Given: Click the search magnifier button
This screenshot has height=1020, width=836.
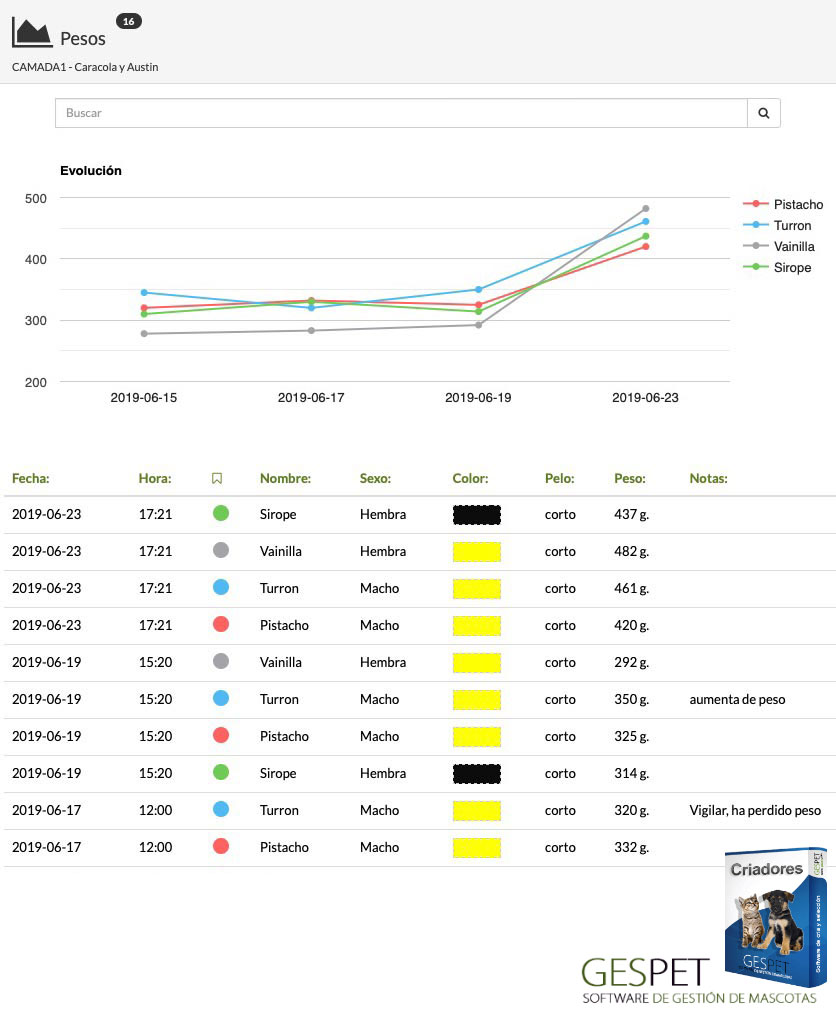Looking at the screenshot, I should (x=764, y=113).
